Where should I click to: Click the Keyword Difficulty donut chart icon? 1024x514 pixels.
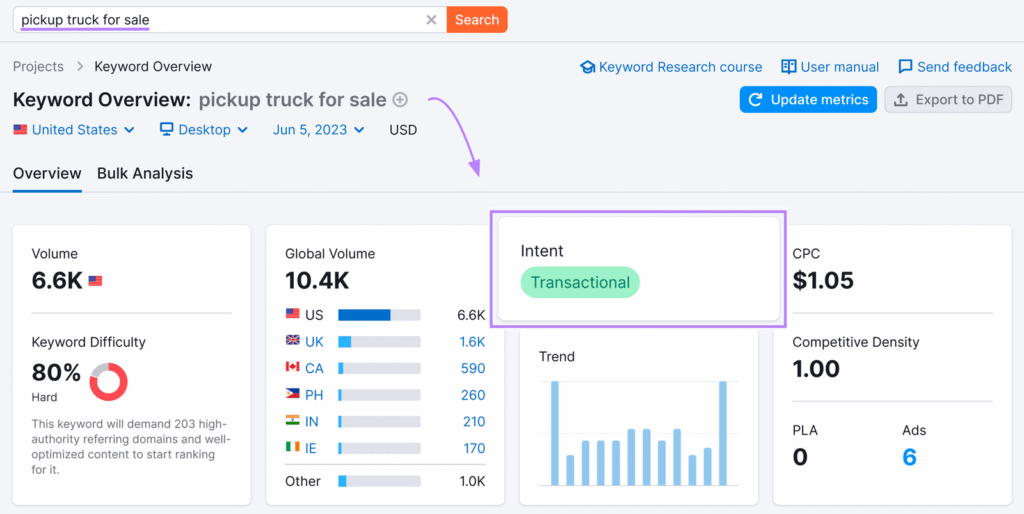pos(109,382)
